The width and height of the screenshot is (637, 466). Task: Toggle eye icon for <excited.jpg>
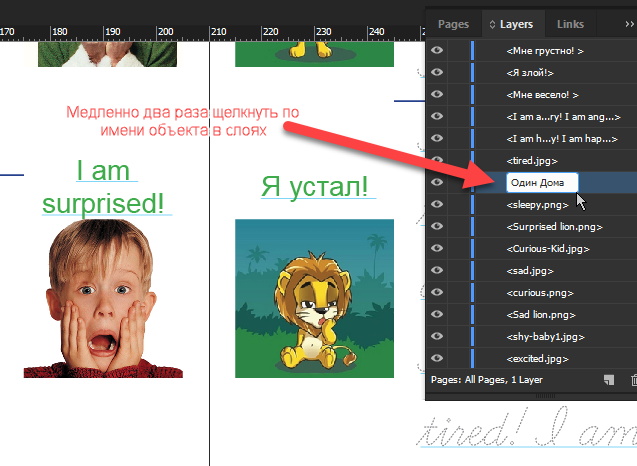437,358
